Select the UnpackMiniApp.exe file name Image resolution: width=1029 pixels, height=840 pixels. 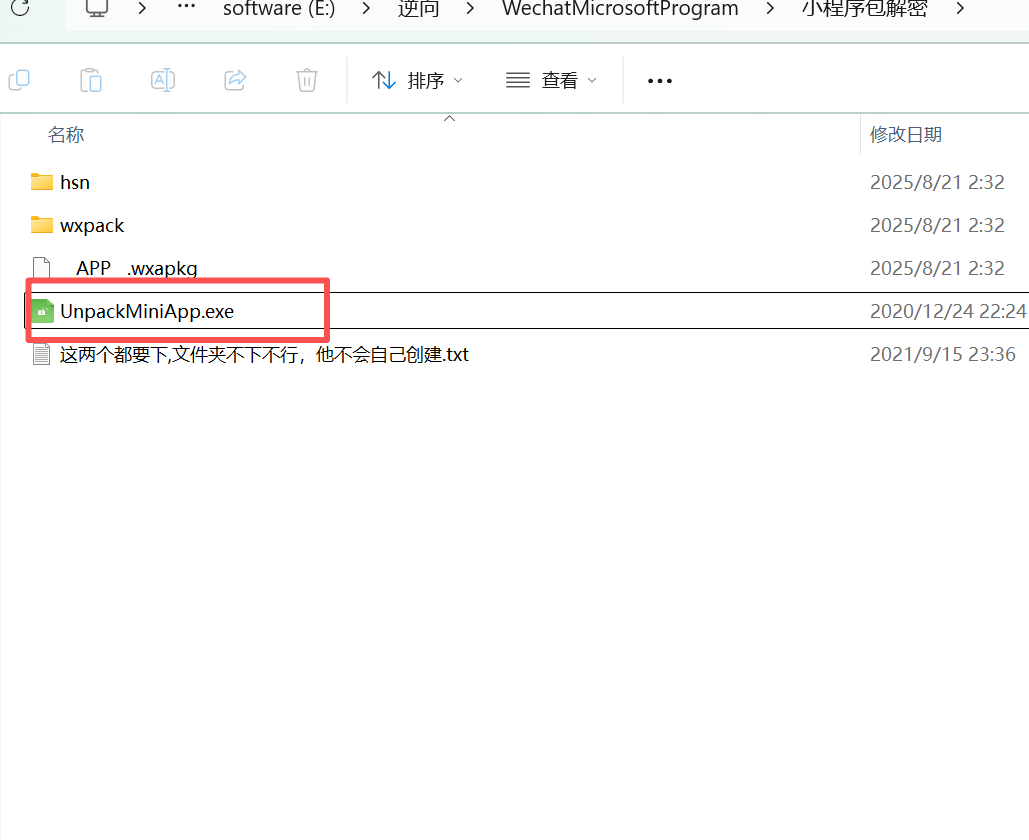(x=147, y=312)
